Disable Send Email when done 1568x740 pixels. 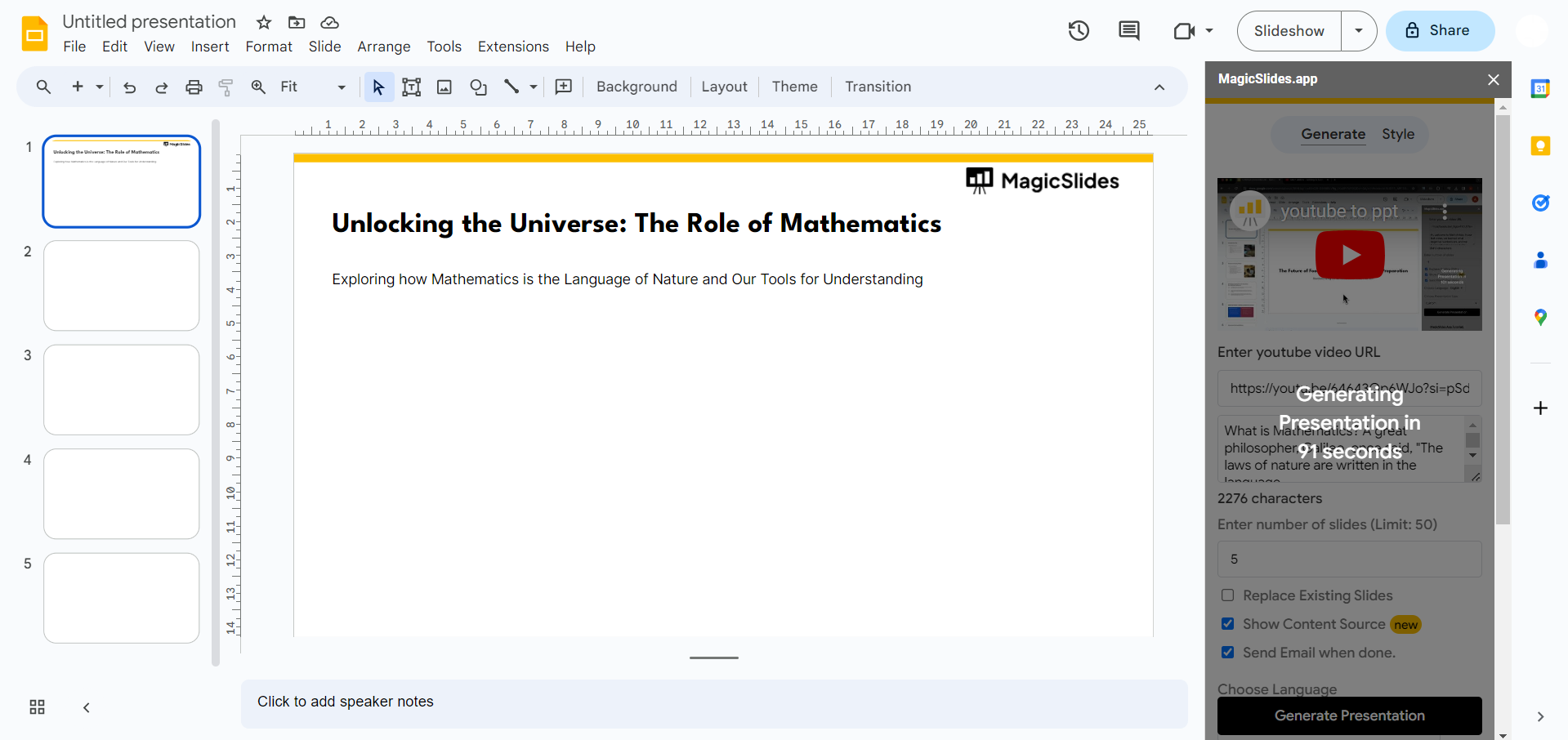[1227, 653]
